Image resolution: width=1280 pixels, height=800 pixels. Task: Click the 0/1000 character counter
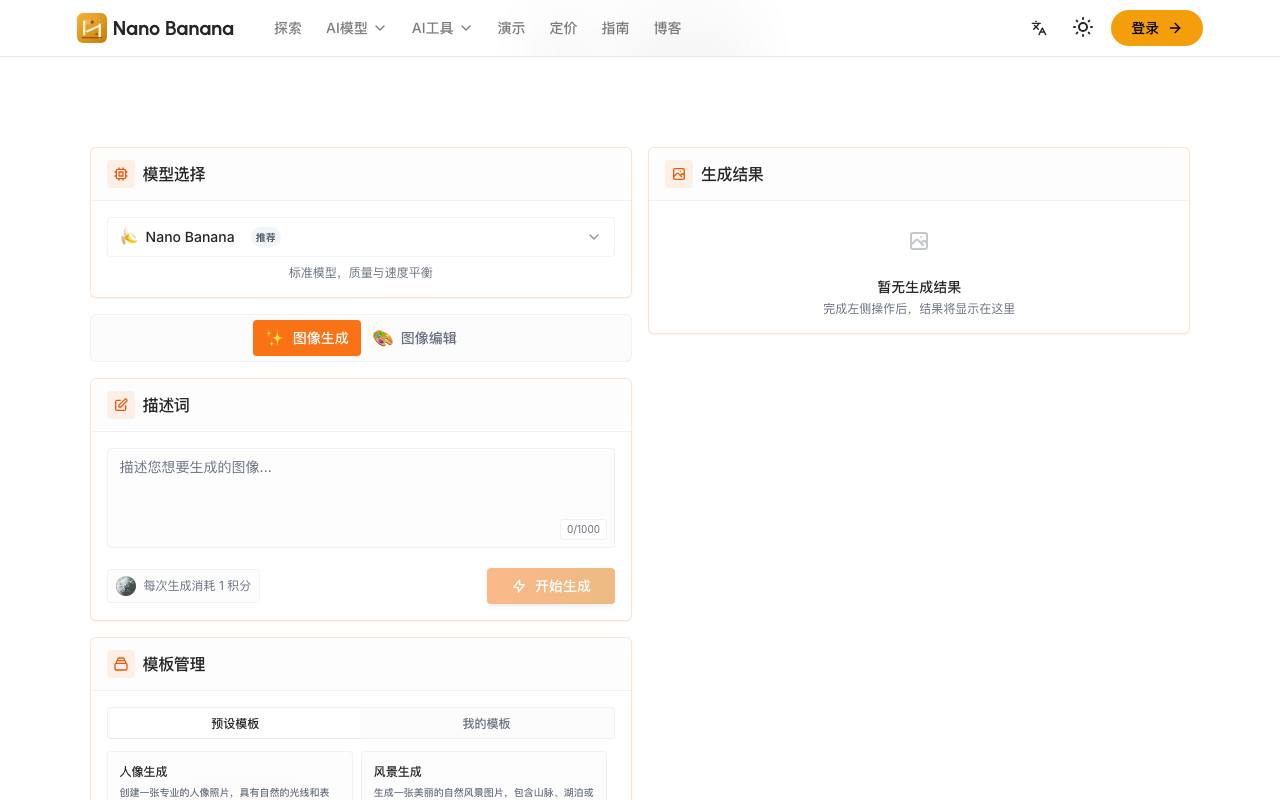pos(584,529)
